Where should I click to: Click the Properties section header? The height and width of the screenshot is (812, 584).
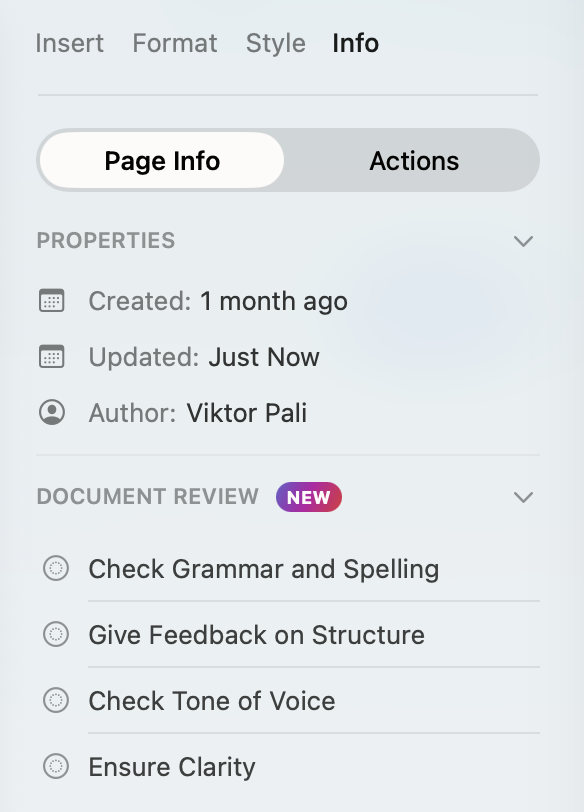click(x=106, y=241)
